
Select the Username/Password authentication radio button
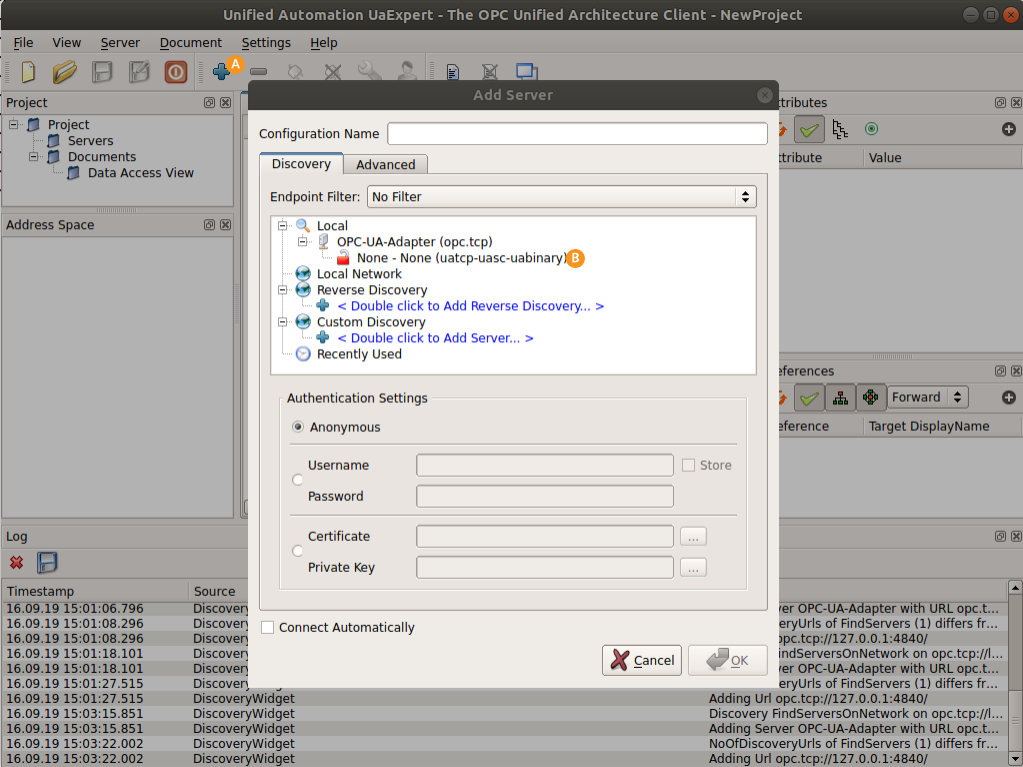coord(298,480)
